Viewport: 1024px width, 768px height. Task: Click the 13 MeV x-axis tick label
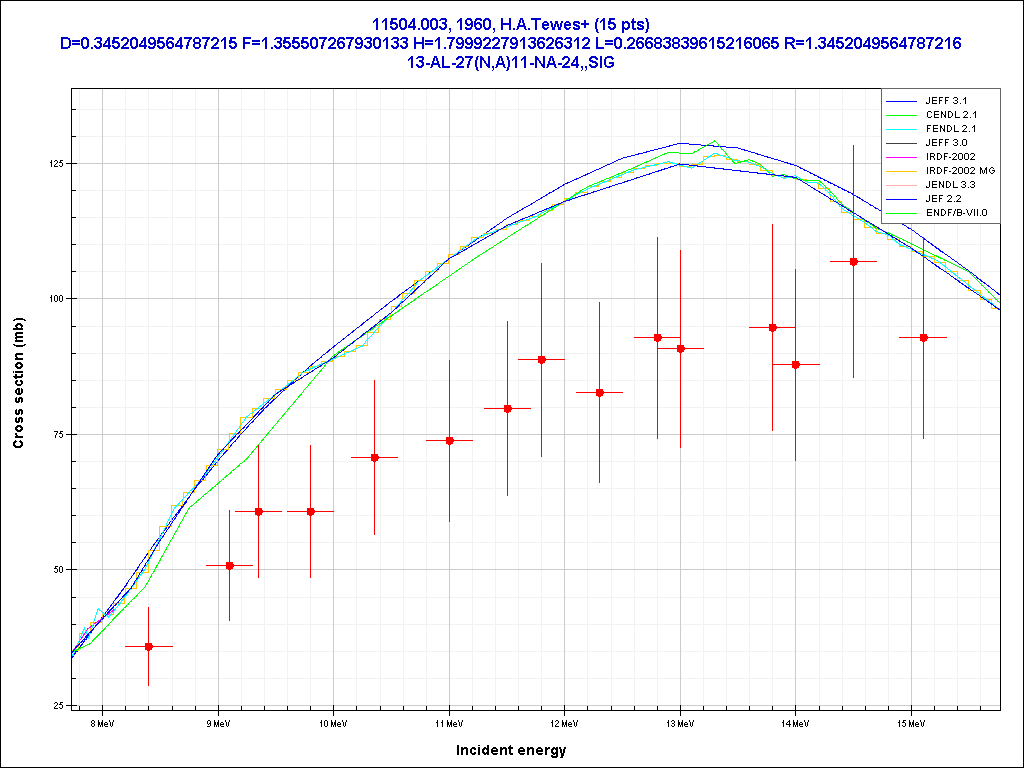pyautogui.click(x=680, y=722)
